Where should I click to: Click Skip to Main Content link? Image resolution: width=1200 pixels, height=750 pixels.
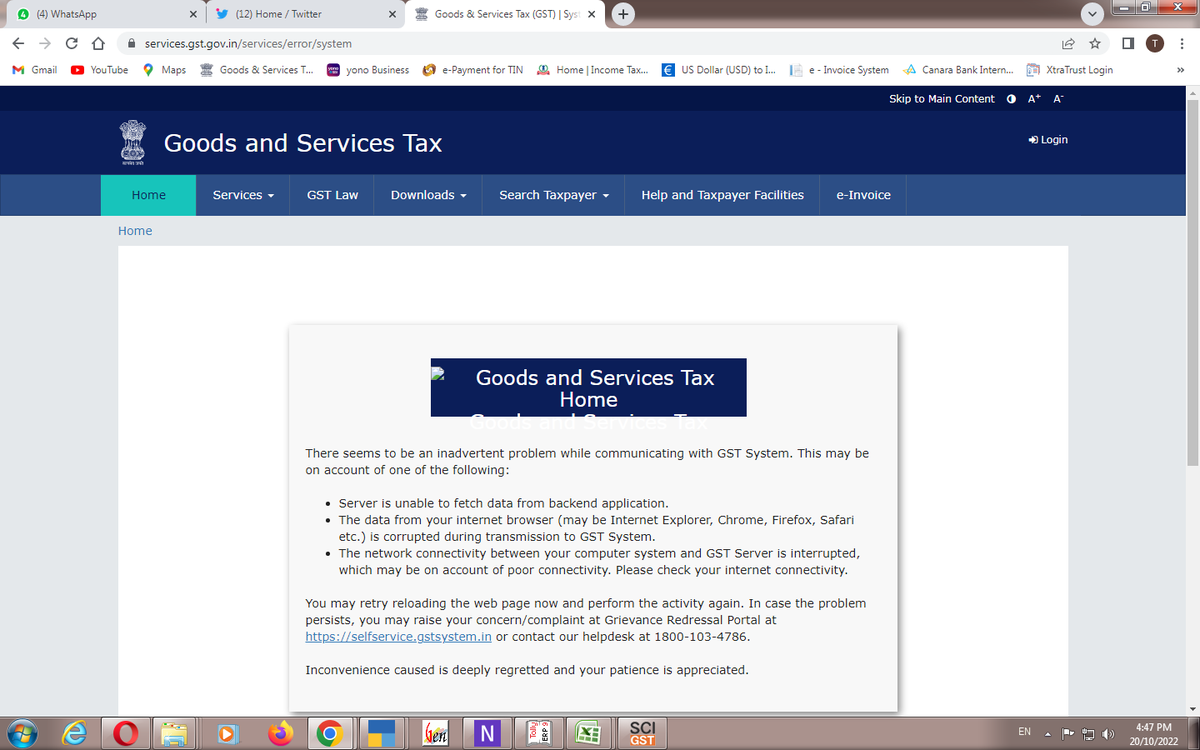(942, 99)
